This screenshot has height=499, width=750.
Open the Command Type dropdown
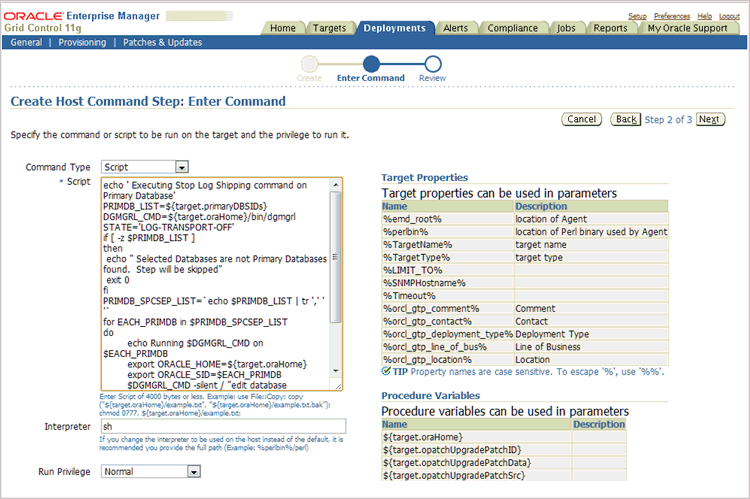[145, 167]
